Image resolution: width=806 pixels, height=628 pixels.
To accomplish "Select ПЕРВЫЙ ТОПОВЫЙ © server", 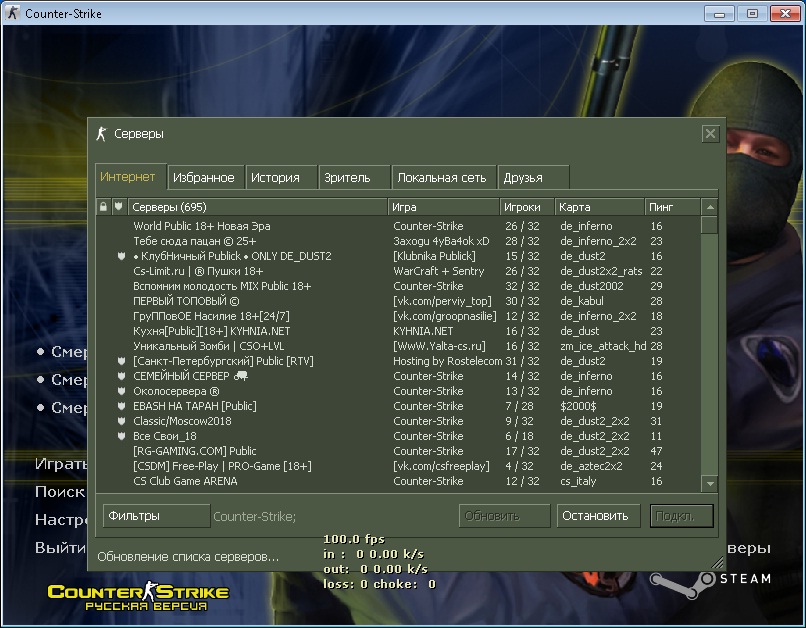I will 398,301.
